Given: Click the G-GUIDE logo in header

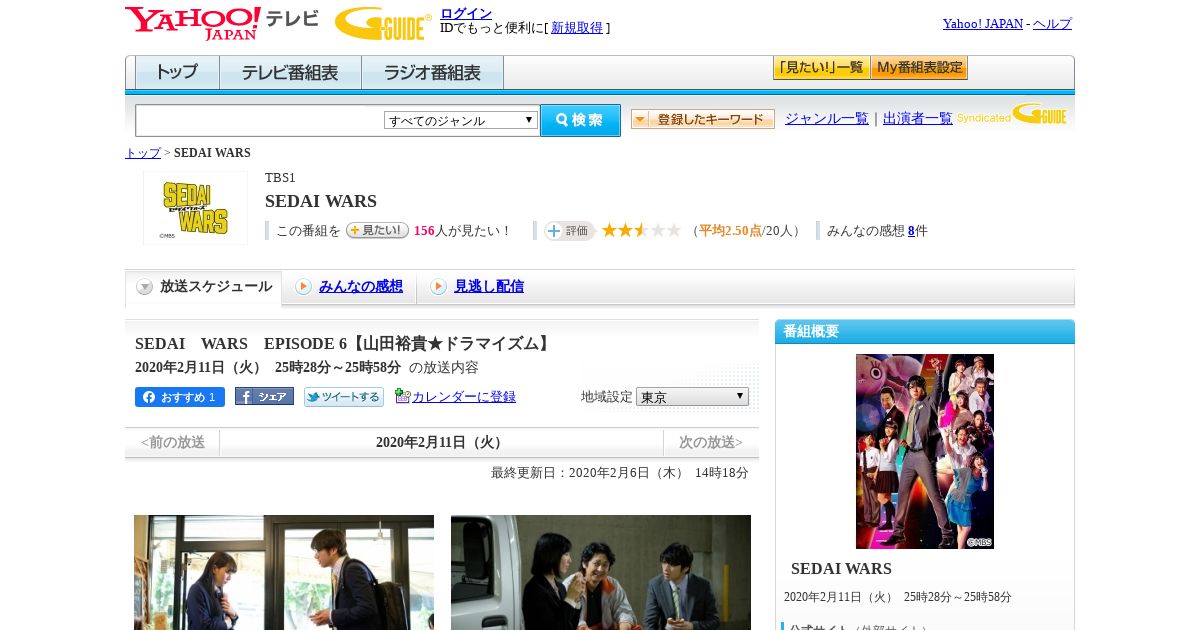Looking at the screenshot, I should point(383,23).
